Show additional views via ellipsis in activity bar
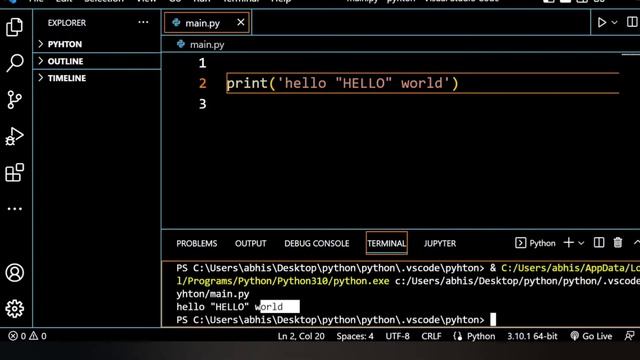Screen dimensions: 640x360 15,209
